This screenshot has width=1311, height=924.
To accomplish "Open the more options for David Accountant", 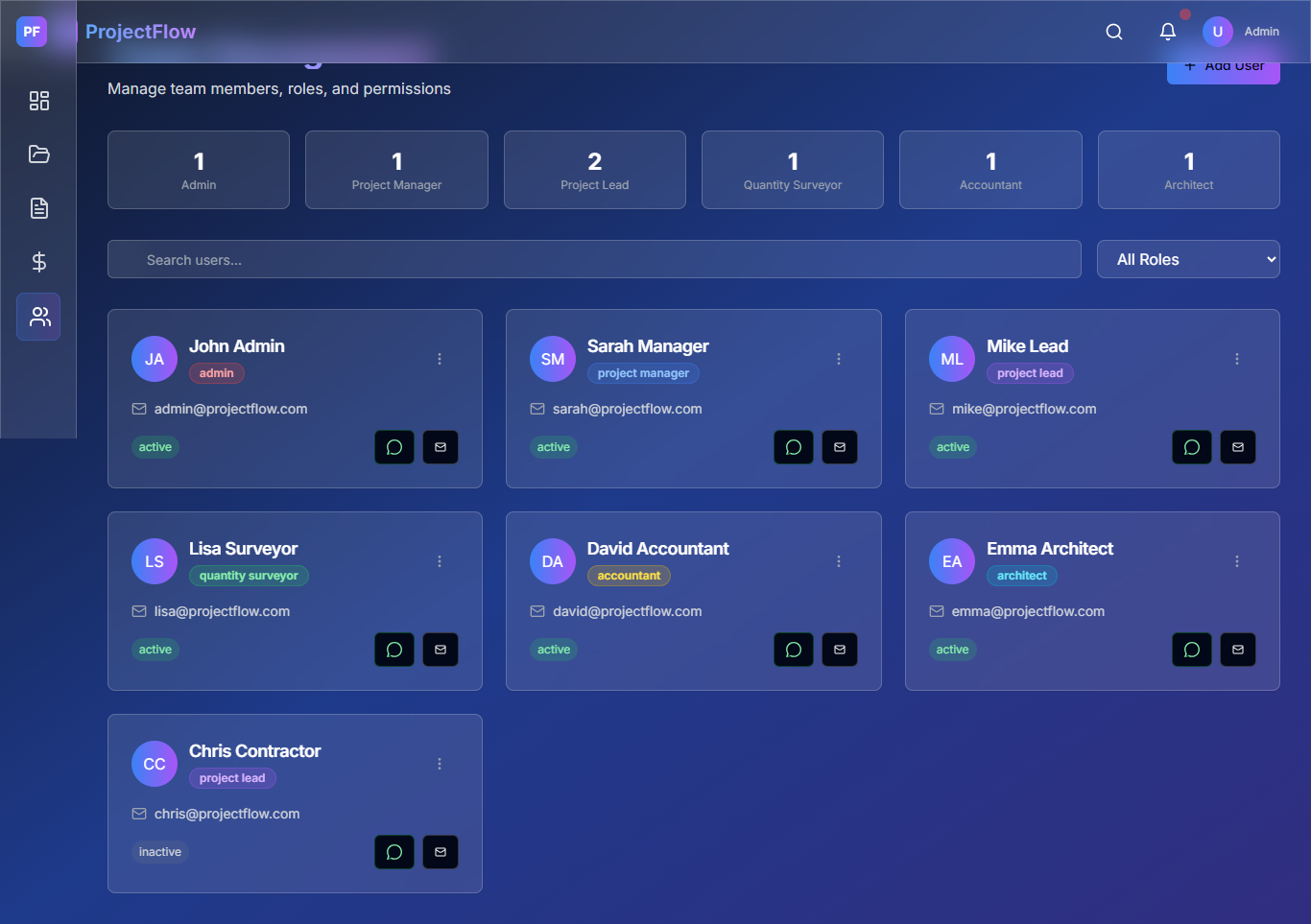I will point(839,561).
